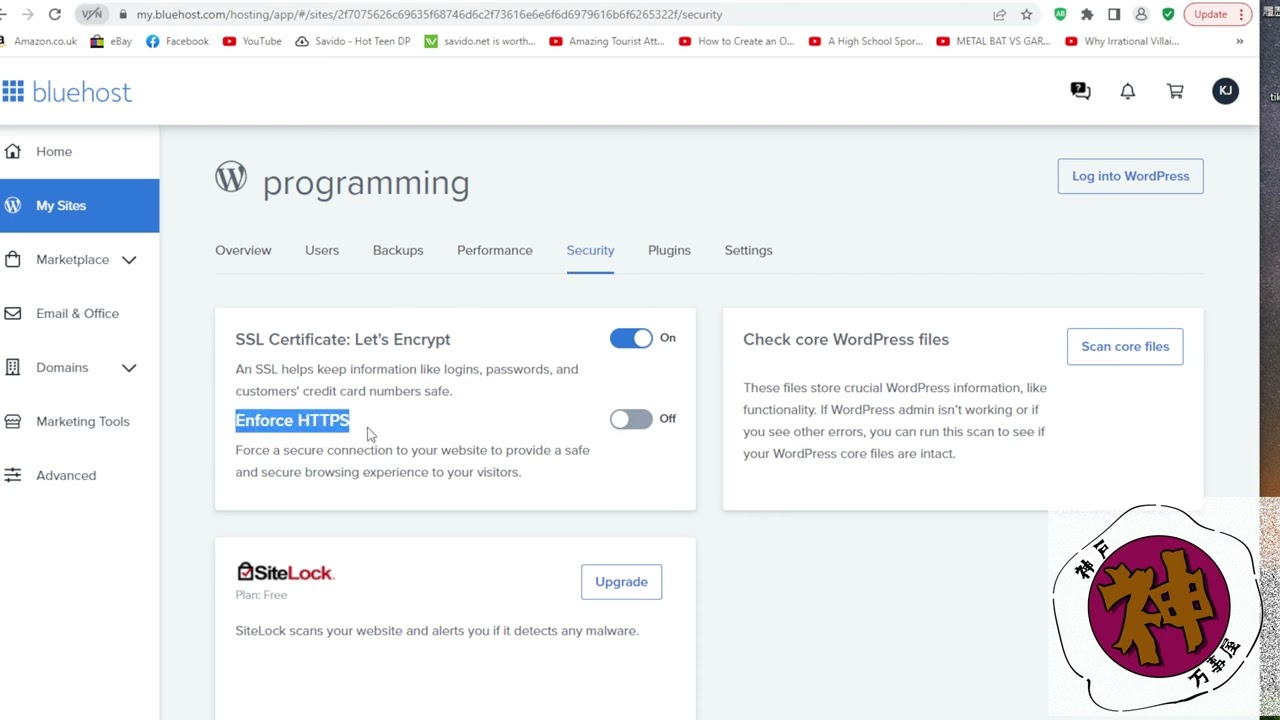Open the browser extensions puzzle icon
1280x720 pixels.
1087,14
